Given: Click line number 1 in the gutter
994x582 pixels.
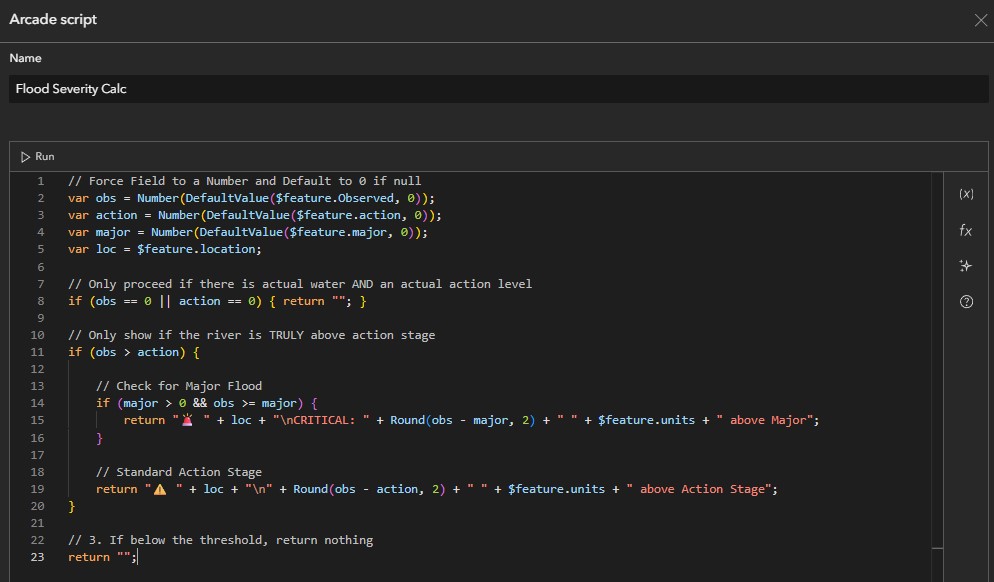Looking at the screenshot, I should (x=41, y=181).
